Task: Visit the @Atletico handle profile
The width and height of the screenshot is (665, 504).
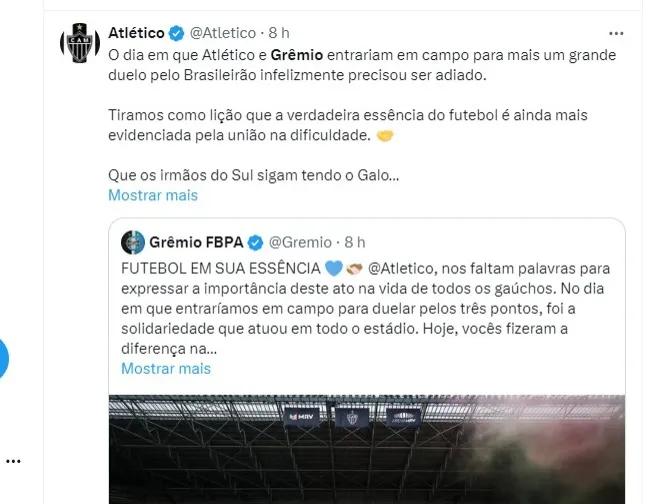Action: [223, 33]
